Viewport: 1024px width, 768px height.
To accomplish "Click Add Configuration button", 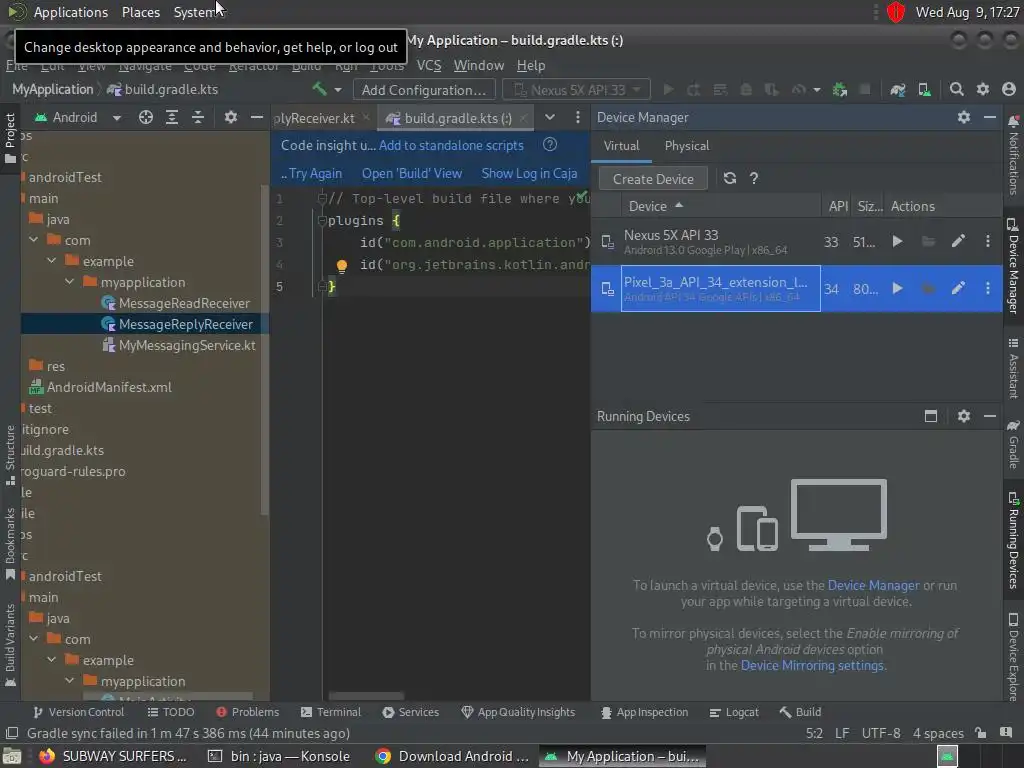I will (424, 90).
